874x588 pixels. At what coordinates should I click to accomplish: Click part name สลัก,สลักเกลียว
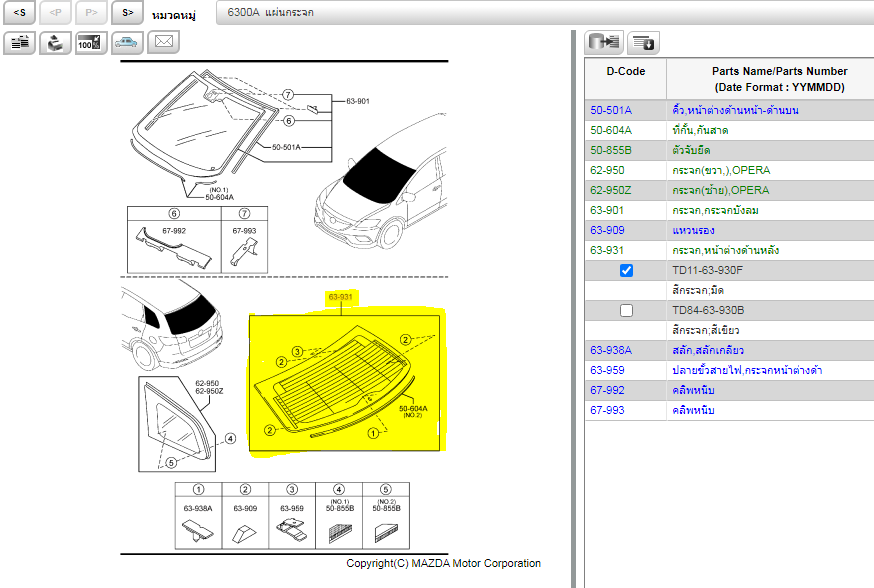pos(708,351)
